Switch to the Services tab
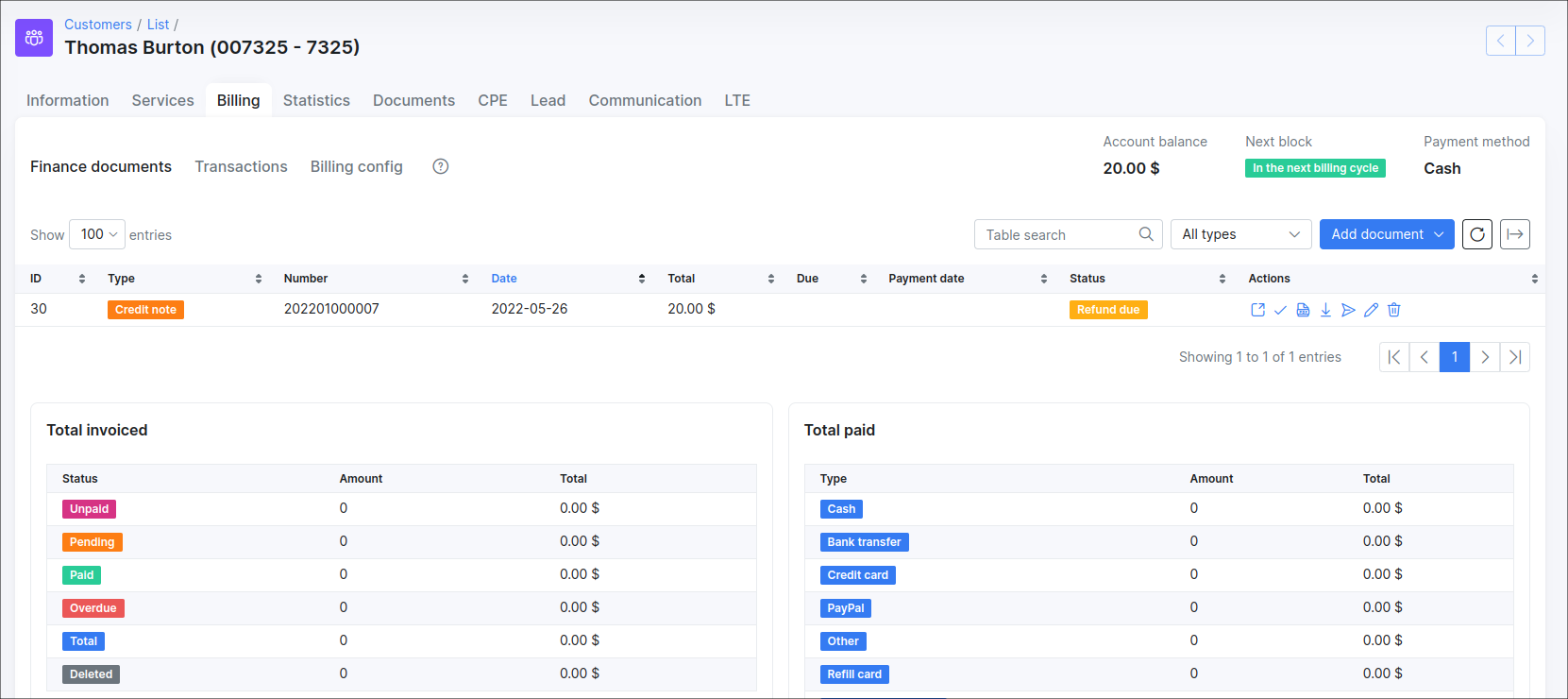The image size is (1568, 699). (x=162, y=100)
